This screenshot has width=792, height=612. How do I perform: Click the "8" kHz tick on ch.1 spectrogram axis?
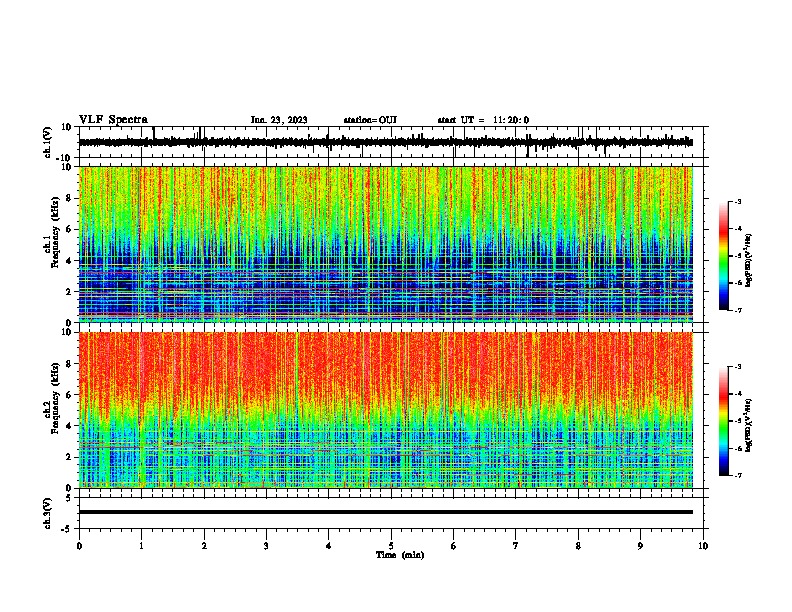point(70,198)
